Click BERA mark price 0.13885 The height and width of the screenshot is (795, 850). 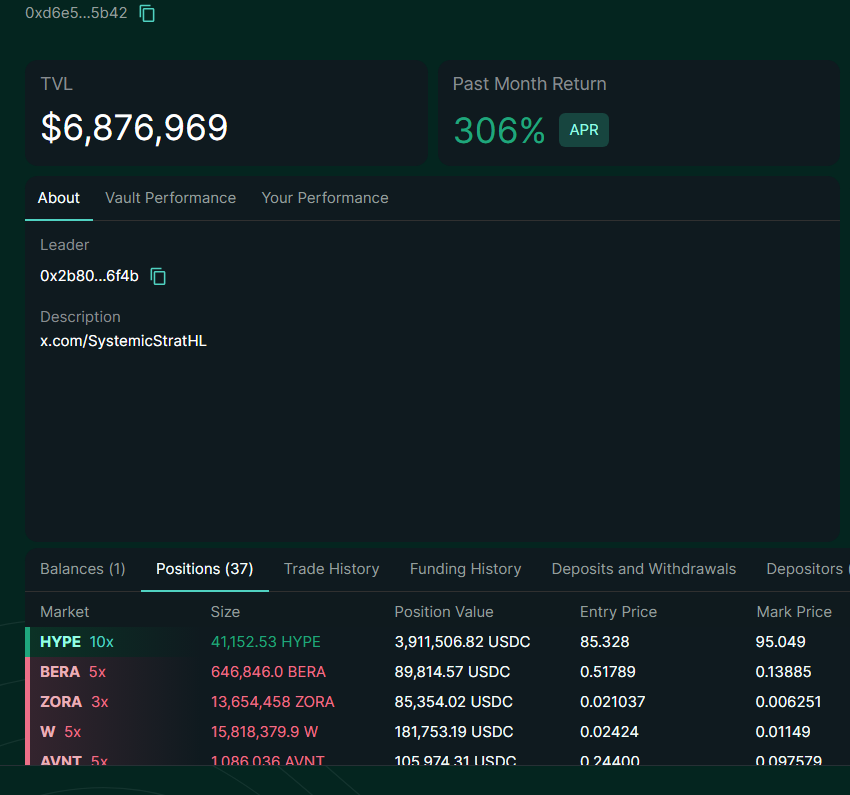pyautogui.click(x=783, y=672)
